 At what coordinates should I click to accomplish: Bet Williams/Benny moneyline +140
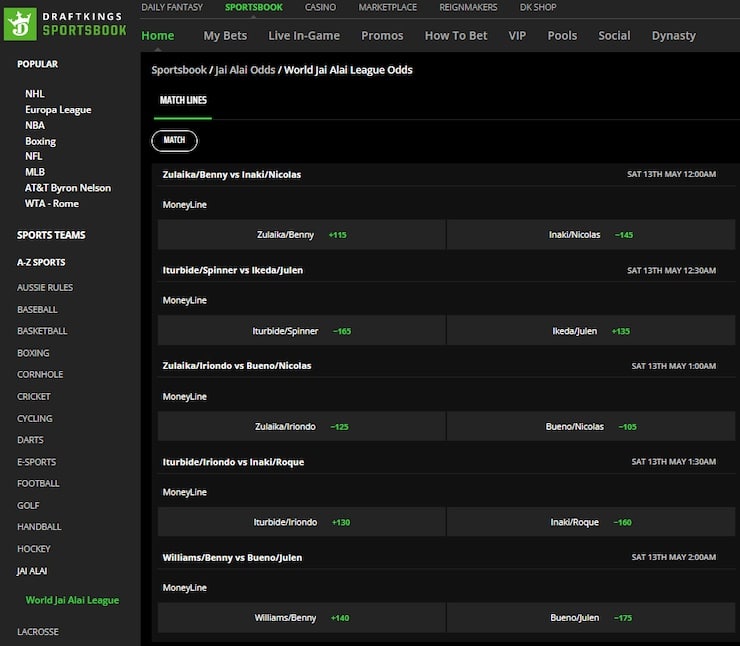coord(302,618)
